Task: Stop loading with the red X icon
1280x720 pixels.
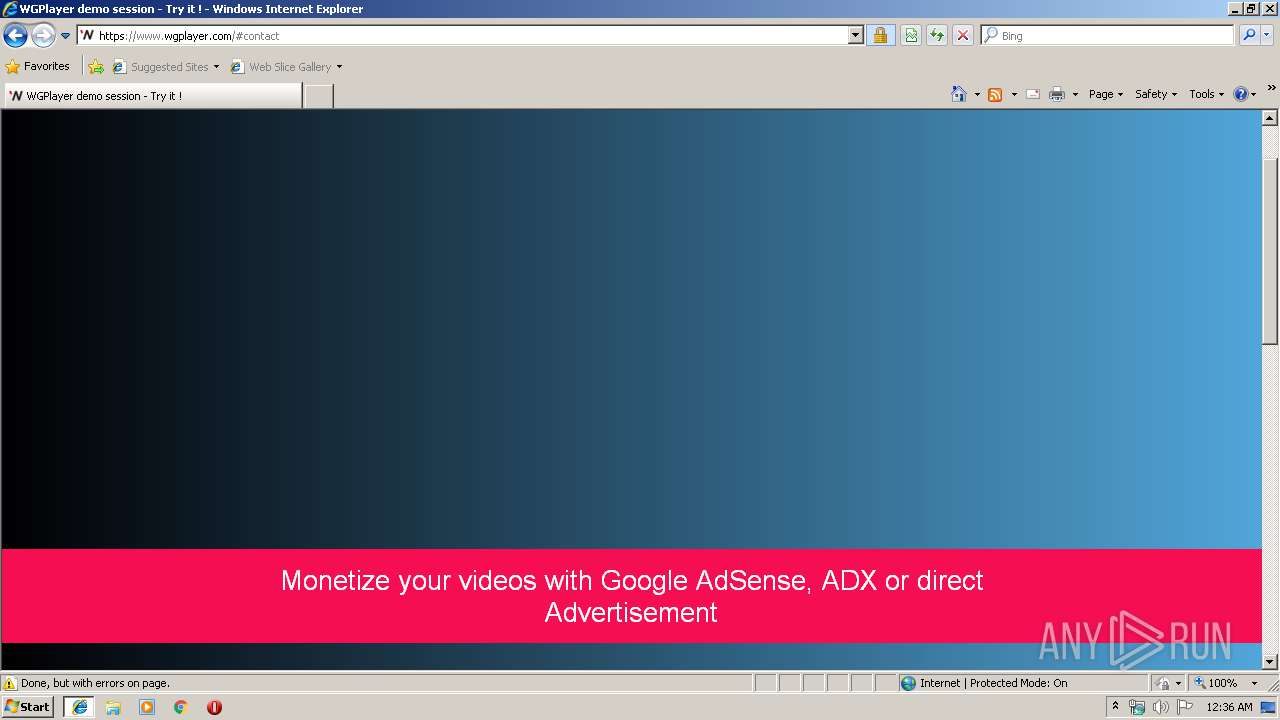Action: tap(963, 36)
